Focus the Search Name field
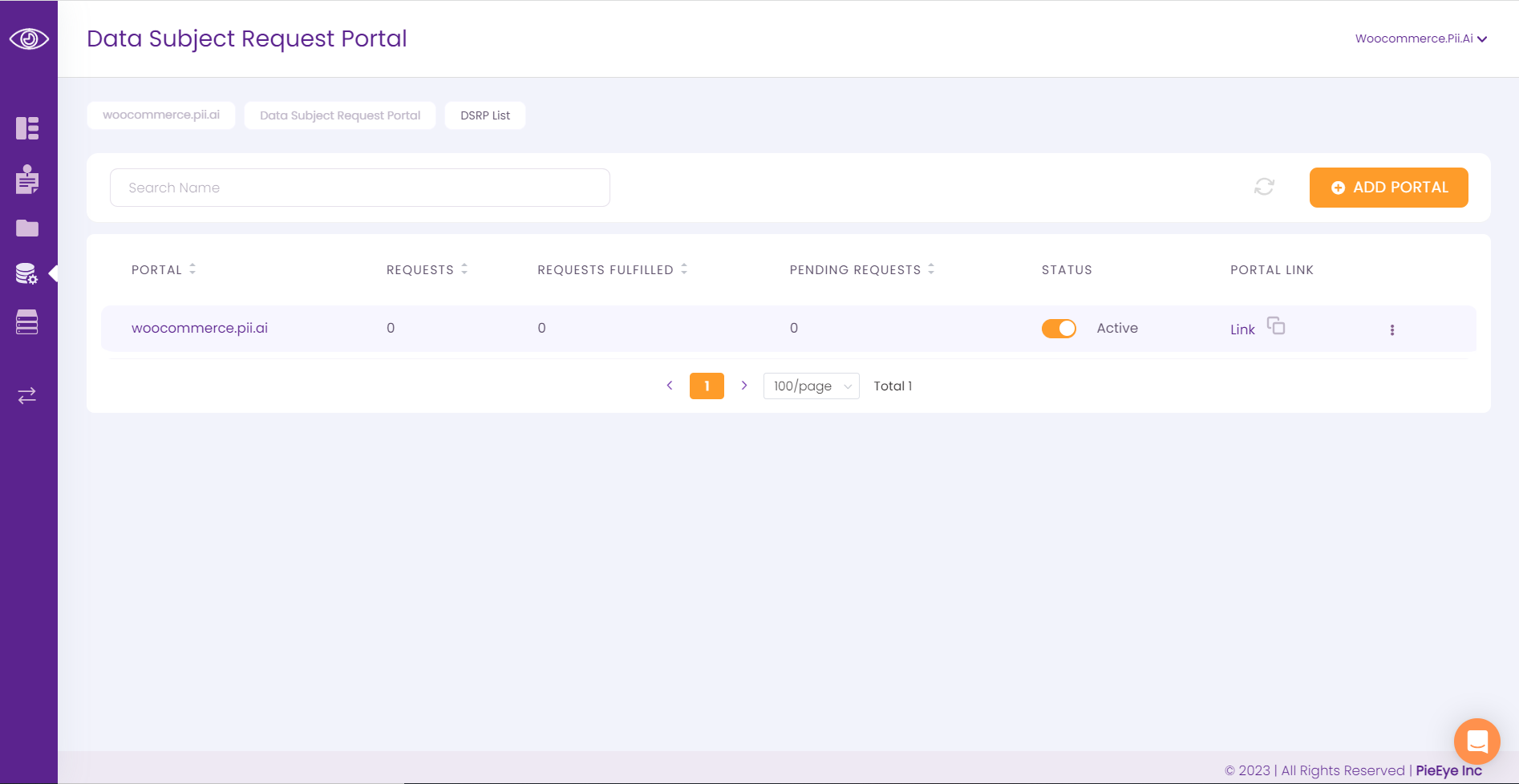The height and width of the screenshot is (784, 1519). pos(360,188)
